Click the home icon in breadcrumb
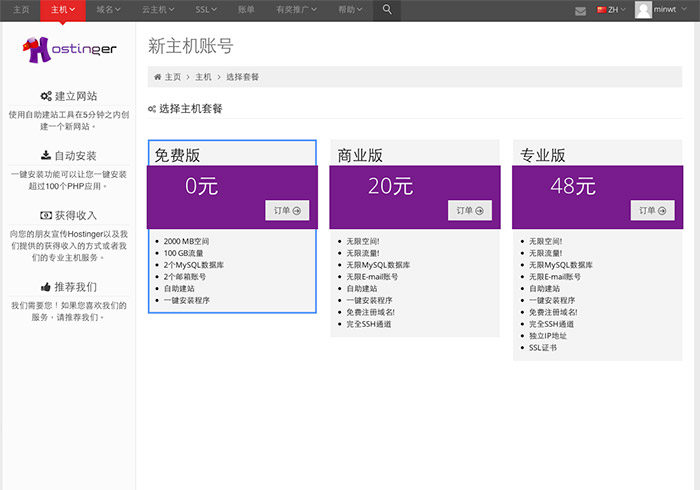The width and height of the screenshot is (700, 490). (x=157, y=77)
